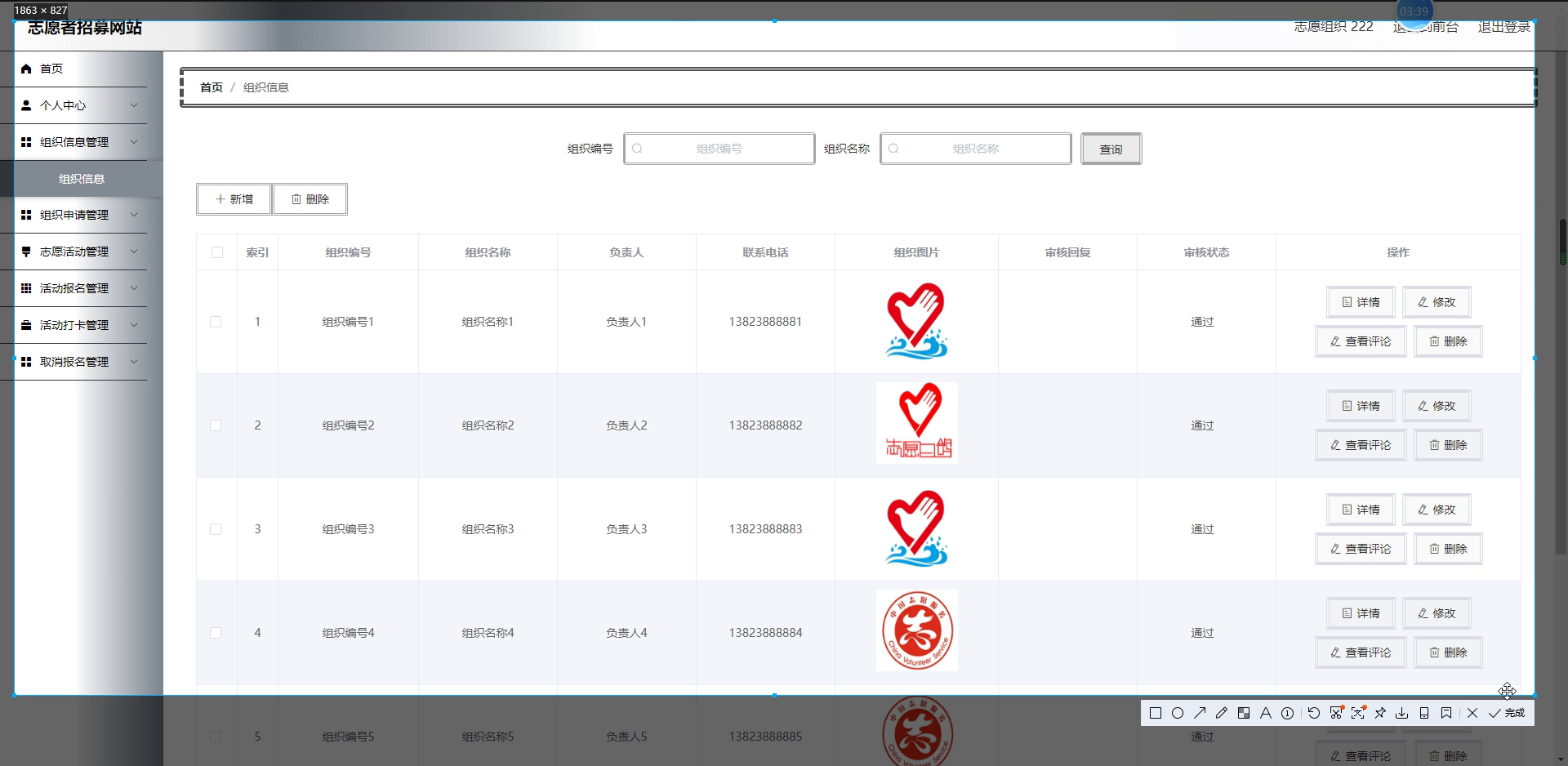
Task: Click 删除 for row 组织名称4
Action: pyautogui.click(x=1448, y=652)
